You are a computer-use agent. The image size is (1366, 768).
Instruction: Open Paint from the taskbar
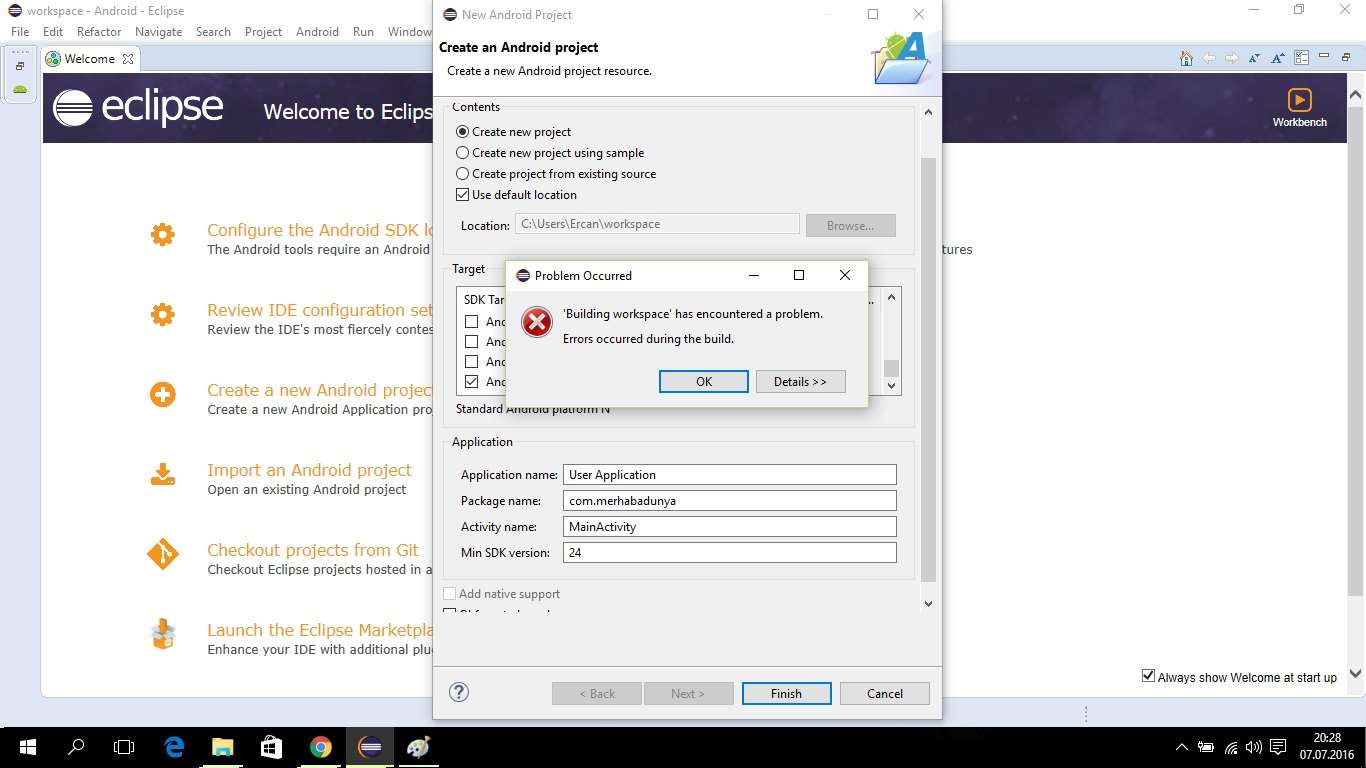pyautogui.click(x=418, y=747)
